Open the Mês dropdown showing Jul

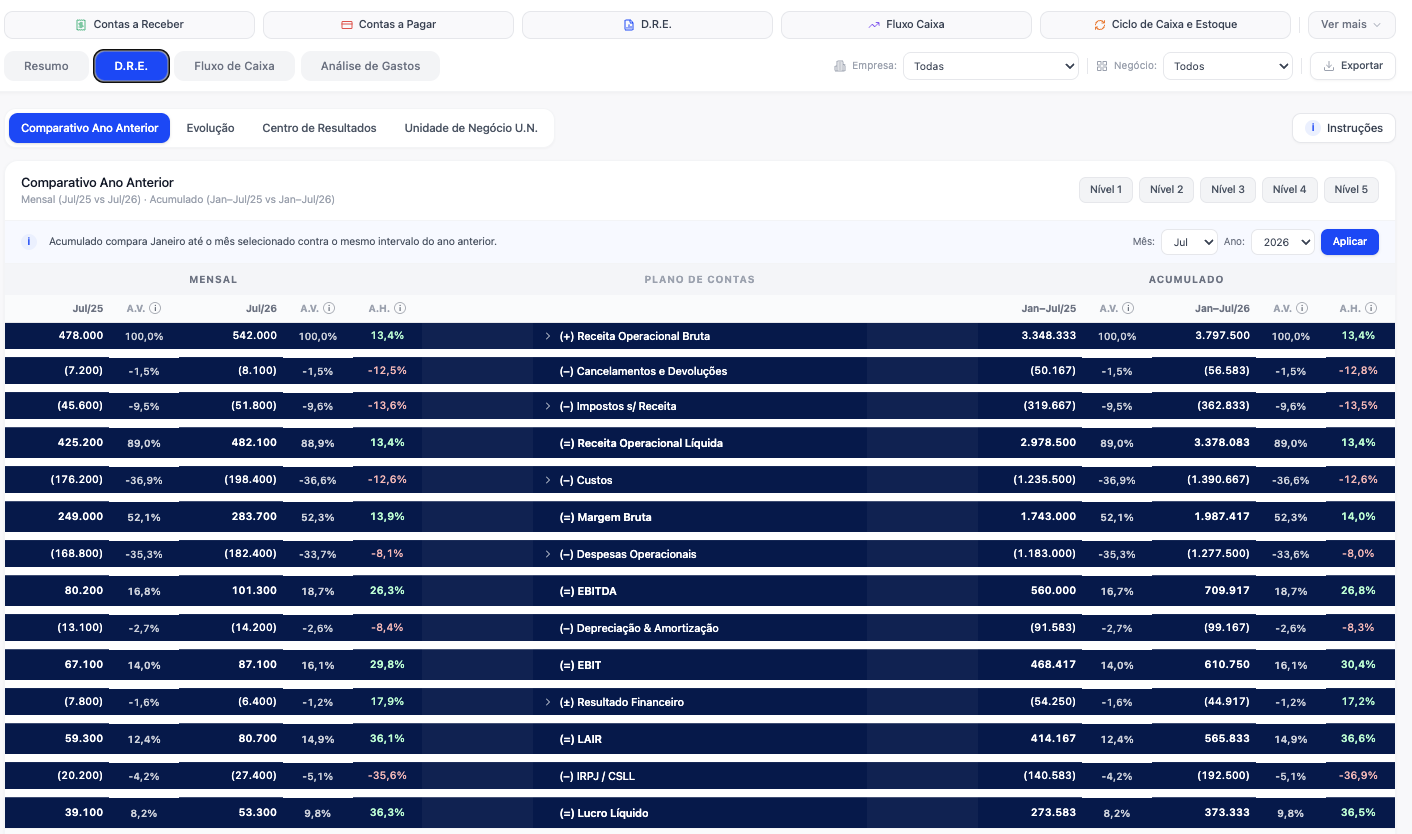tap(1189, 242)
